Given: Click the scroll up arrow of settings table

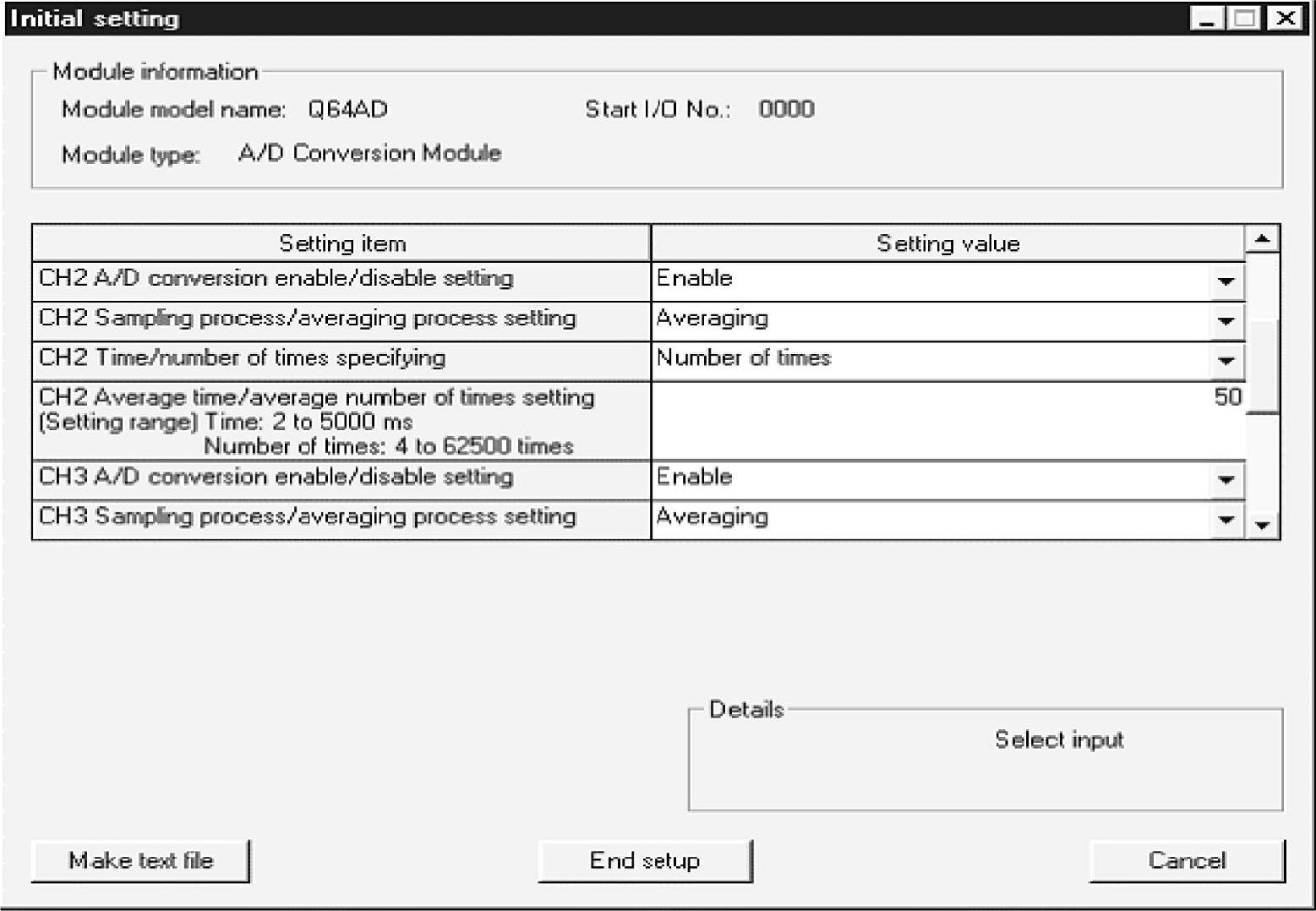Looking at the screenshot, I should click(1263, 239).
